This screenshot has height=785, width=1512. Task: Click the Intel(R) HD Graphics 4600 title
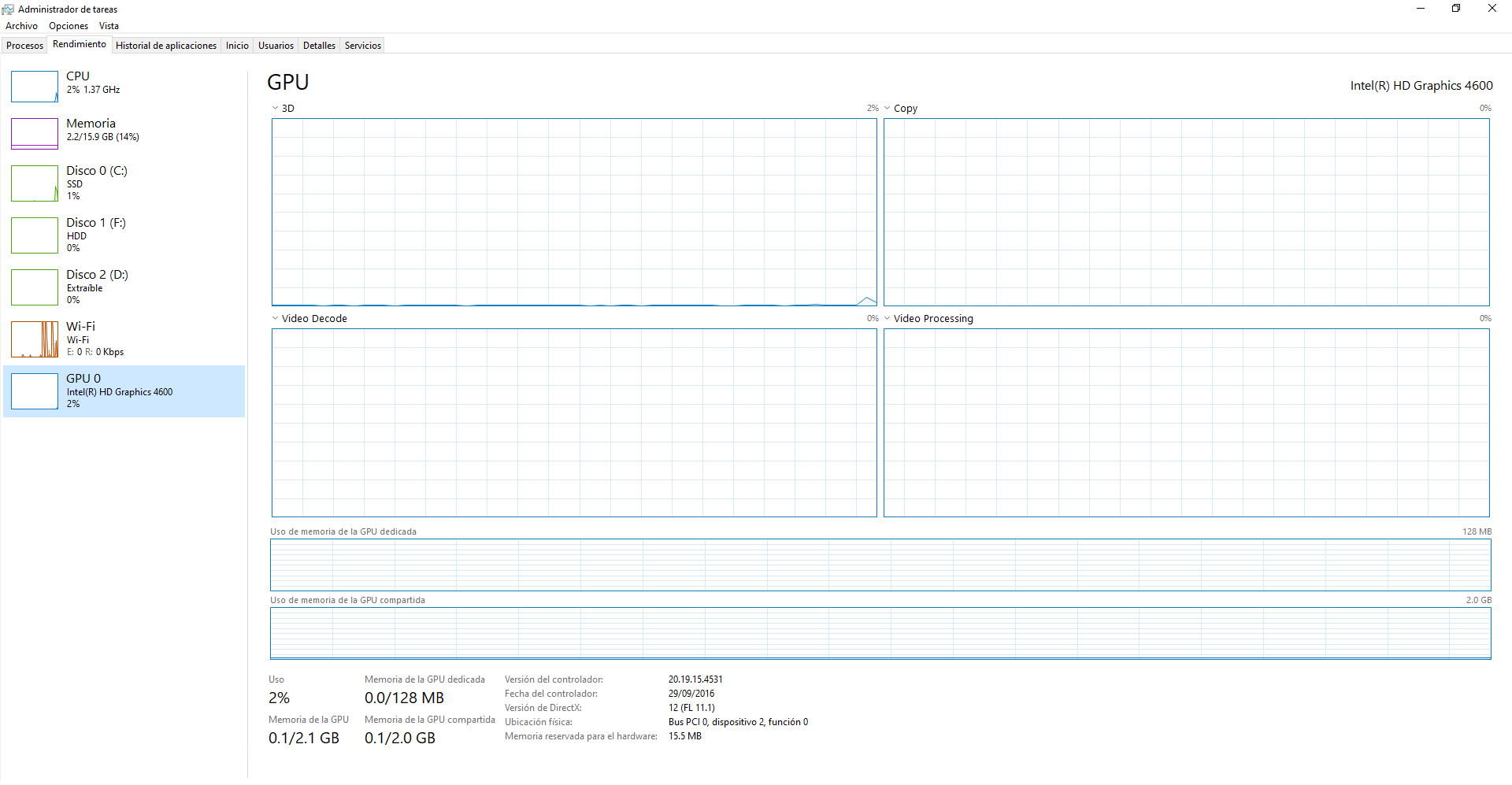(1421, 86)
